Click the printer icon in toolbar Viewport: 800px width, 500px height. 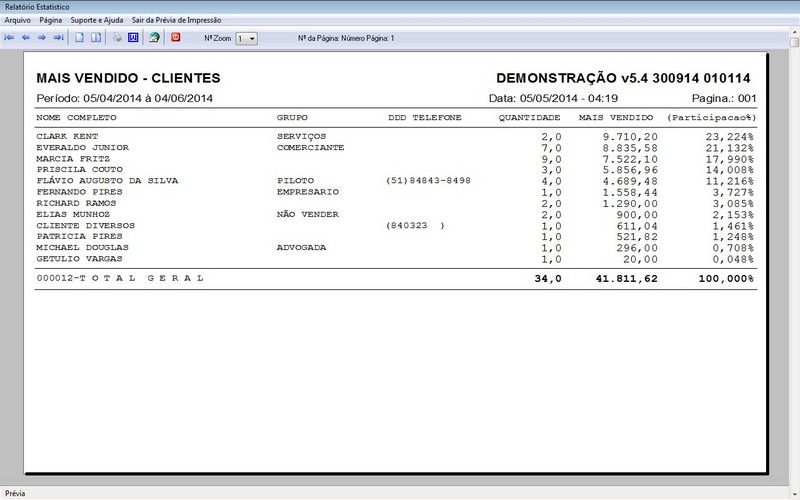pos(117,38)
